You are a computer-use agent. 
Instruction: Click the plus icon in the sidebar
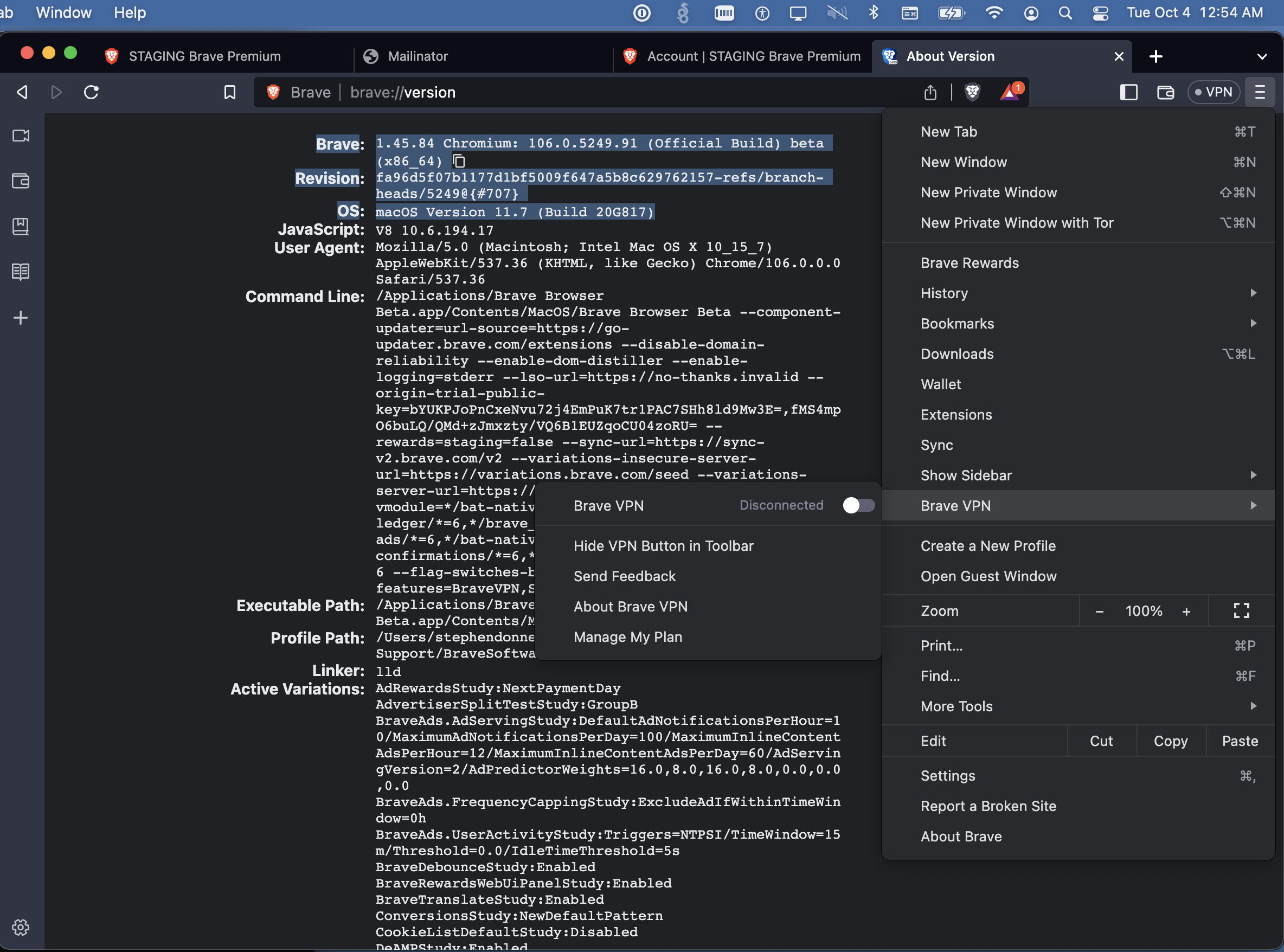[20, 318]
